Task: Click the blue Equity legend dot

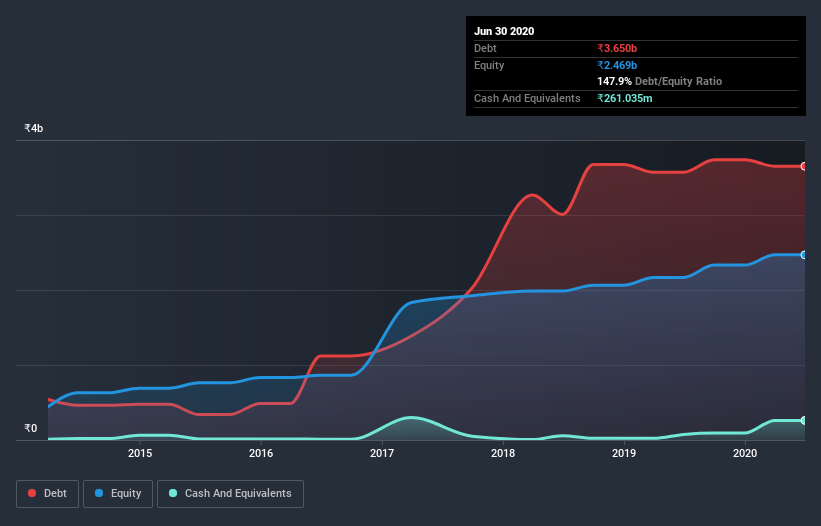Action: [99, 493]
